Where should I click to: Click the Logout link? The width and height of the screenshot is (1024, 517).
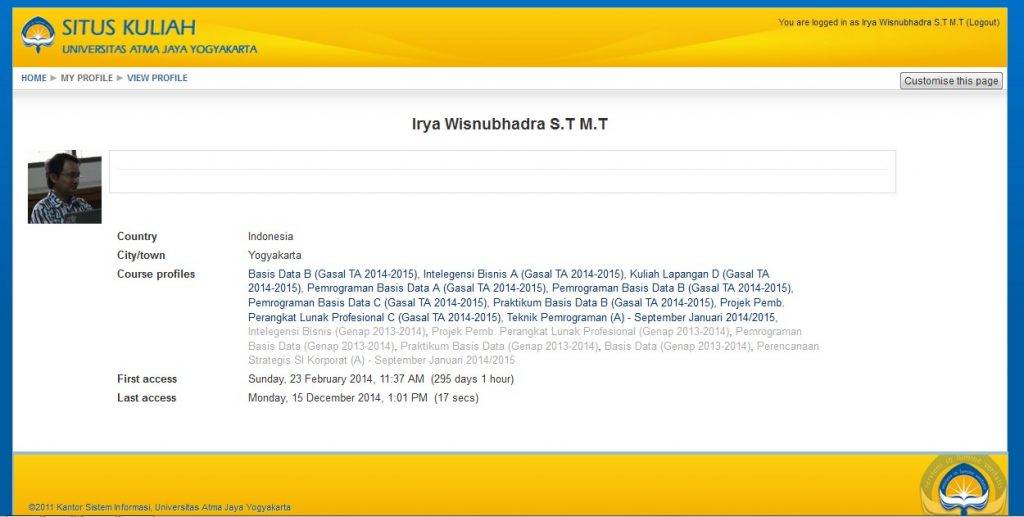point(982,22)
